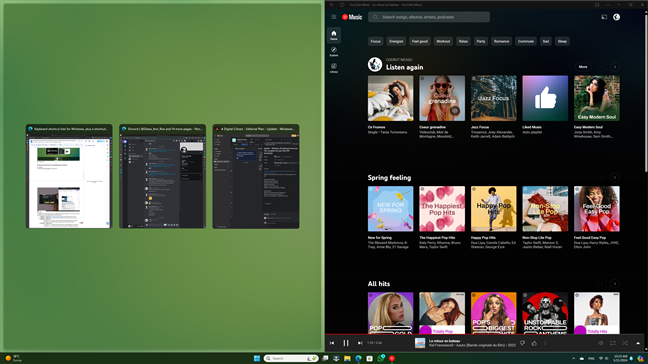
Task: Like the current song with thumbs up
Action: point(534,343)
